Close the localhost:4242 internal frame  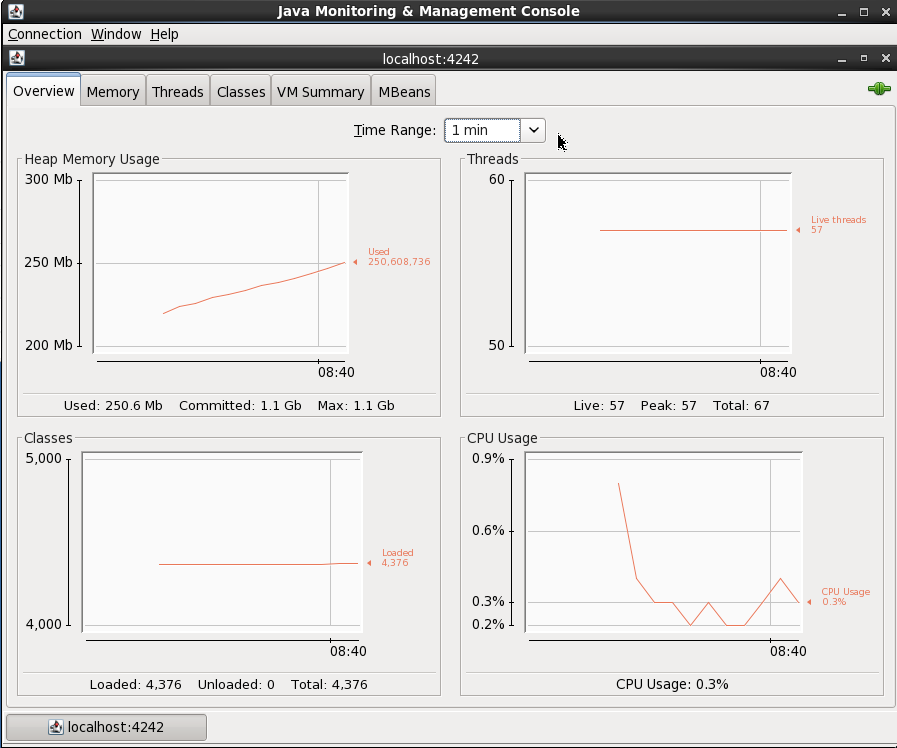tap(883, 58)
